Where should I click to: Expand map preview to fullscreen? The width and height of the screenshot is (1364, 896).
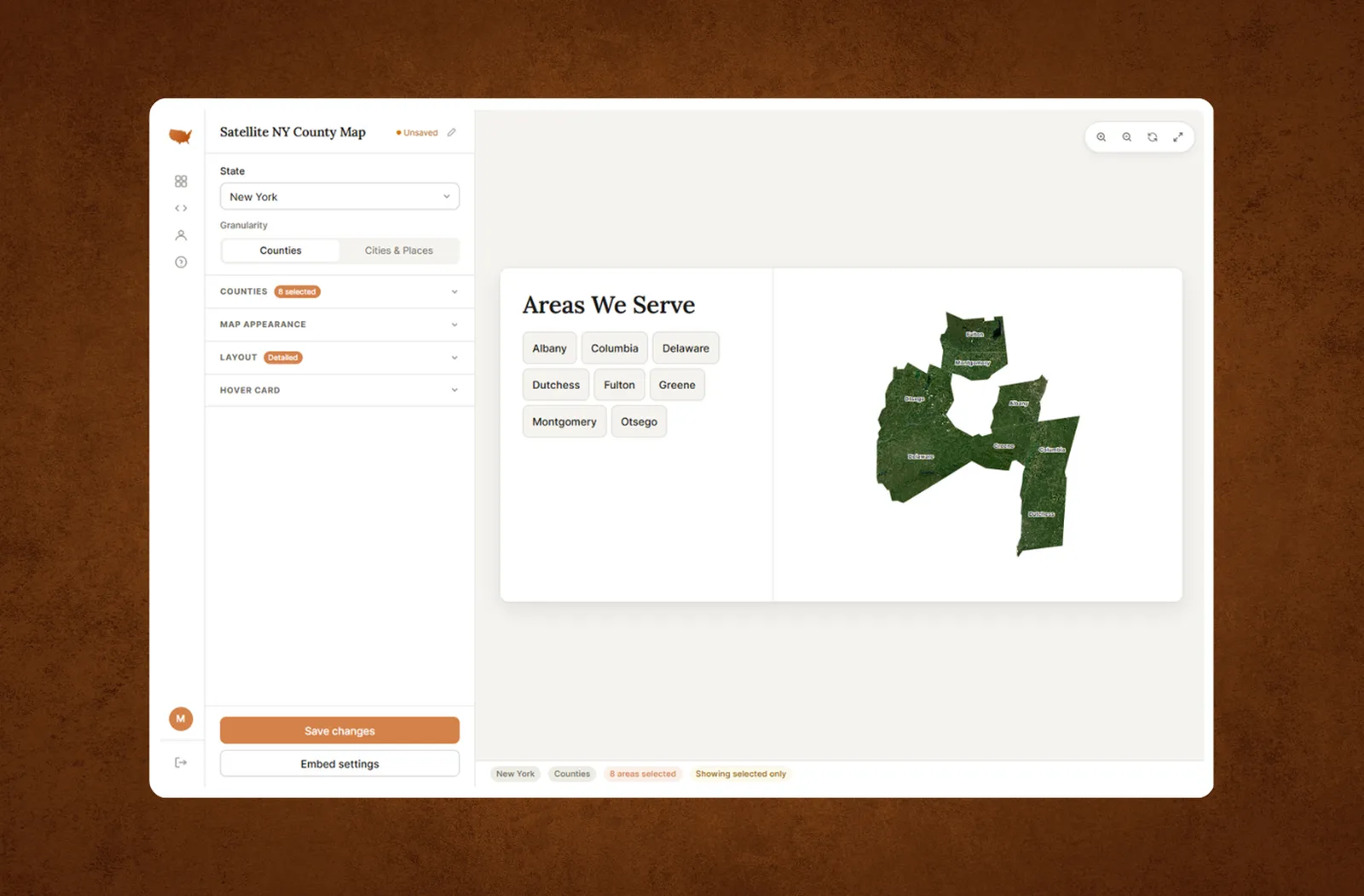(x=1178, y=137)
